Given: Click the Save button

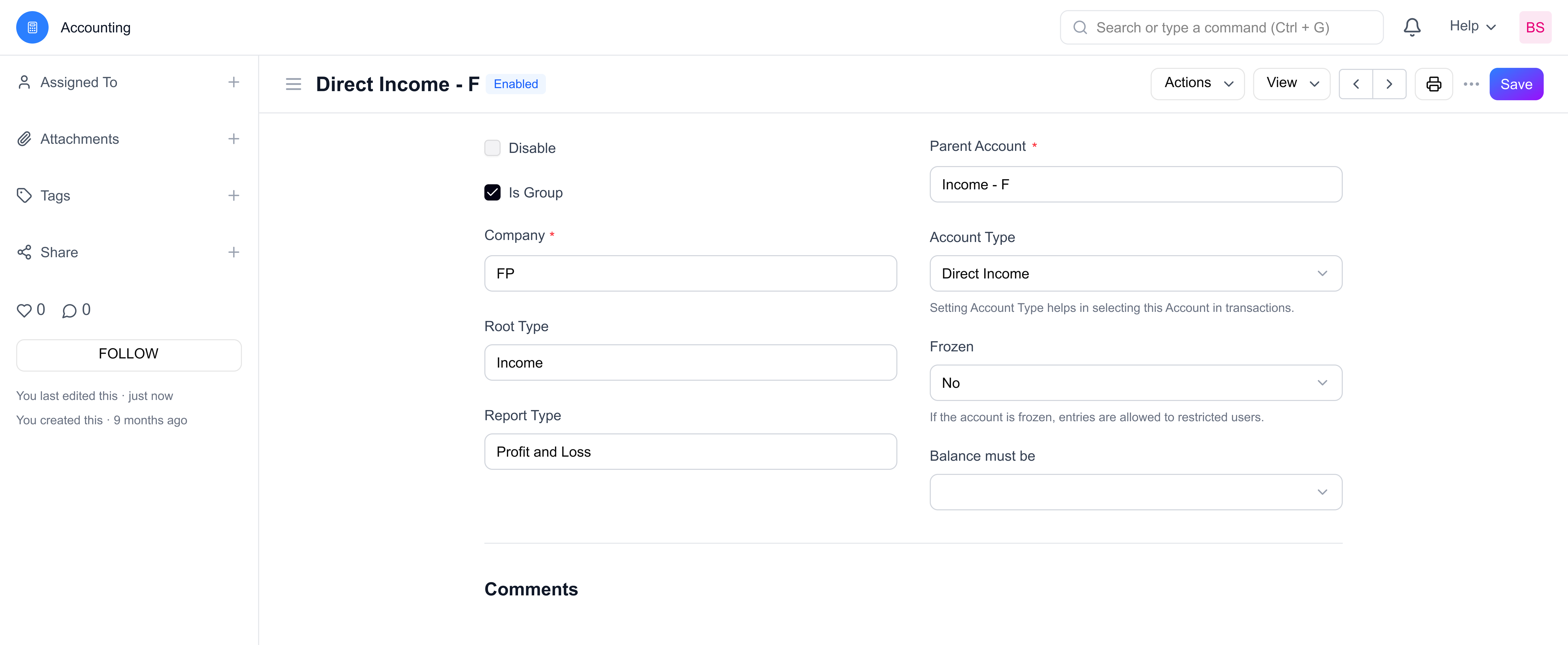Looking at the screenshot, I should tap(1515, 84).
